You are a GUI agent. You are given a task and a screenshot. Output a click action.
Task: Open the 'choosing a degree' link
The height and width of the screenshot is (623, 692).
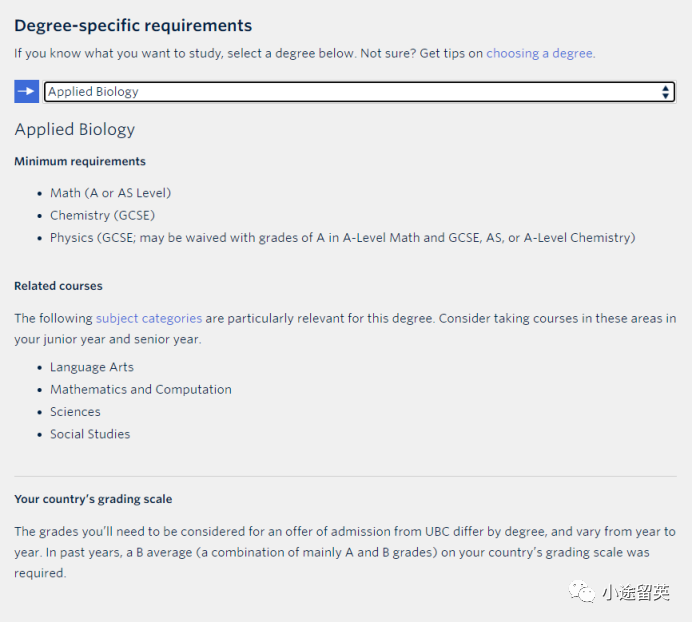539,53
